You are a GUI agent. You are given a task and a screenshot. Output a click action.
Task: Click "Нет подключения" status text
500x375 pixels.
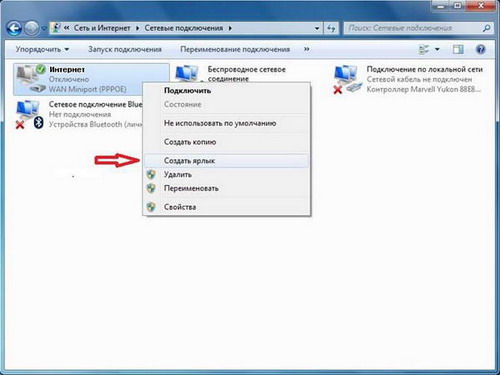[x=80, y=114]
